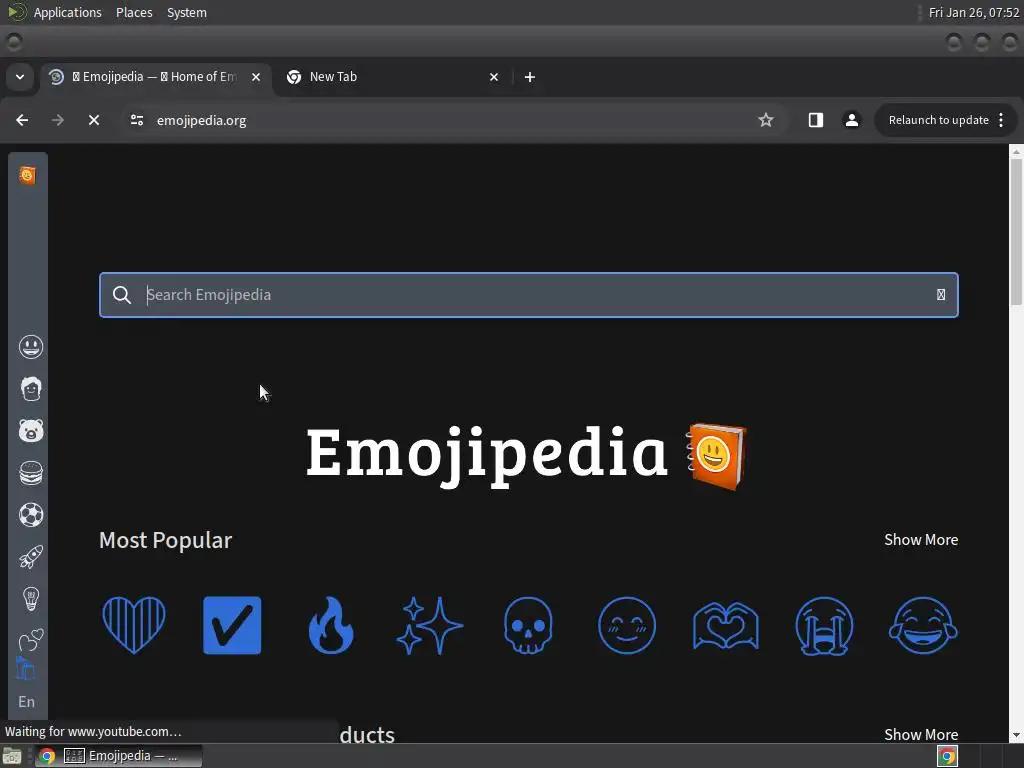Open a new browser tab
This screenshot has height=768, width=1024.
[x=530, y=77]
